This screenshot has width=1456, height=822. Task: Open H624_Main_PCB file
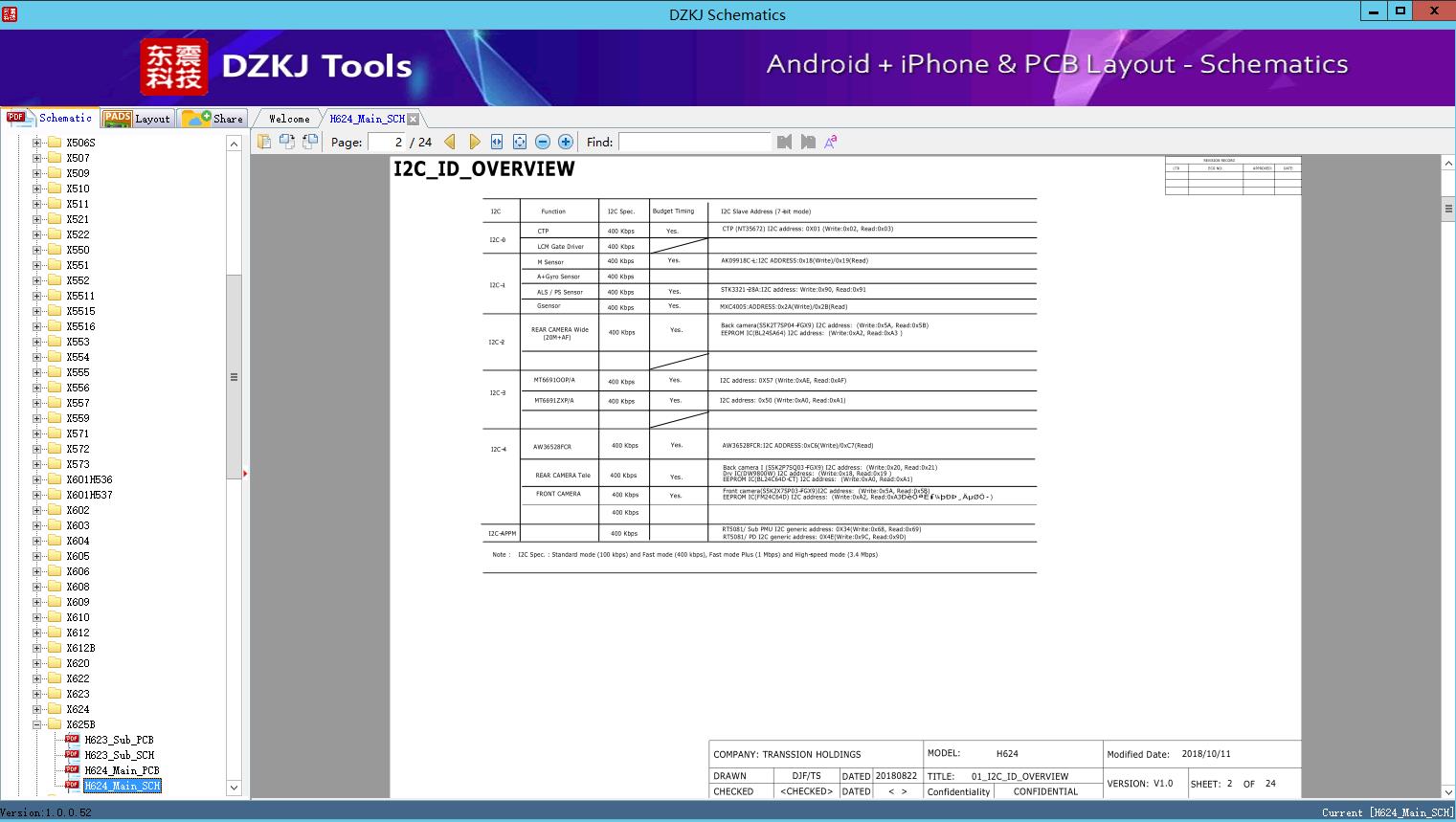(x=122, y=770)
